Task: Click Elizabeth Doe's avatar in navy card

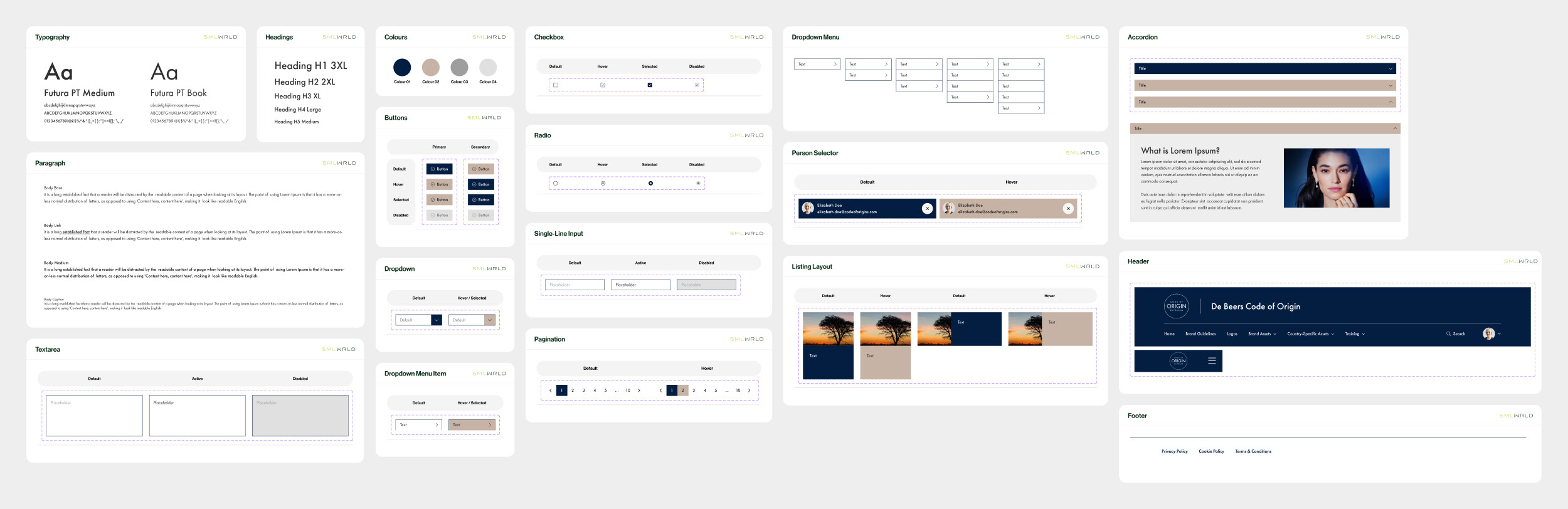Action: (x=808, y=208)
